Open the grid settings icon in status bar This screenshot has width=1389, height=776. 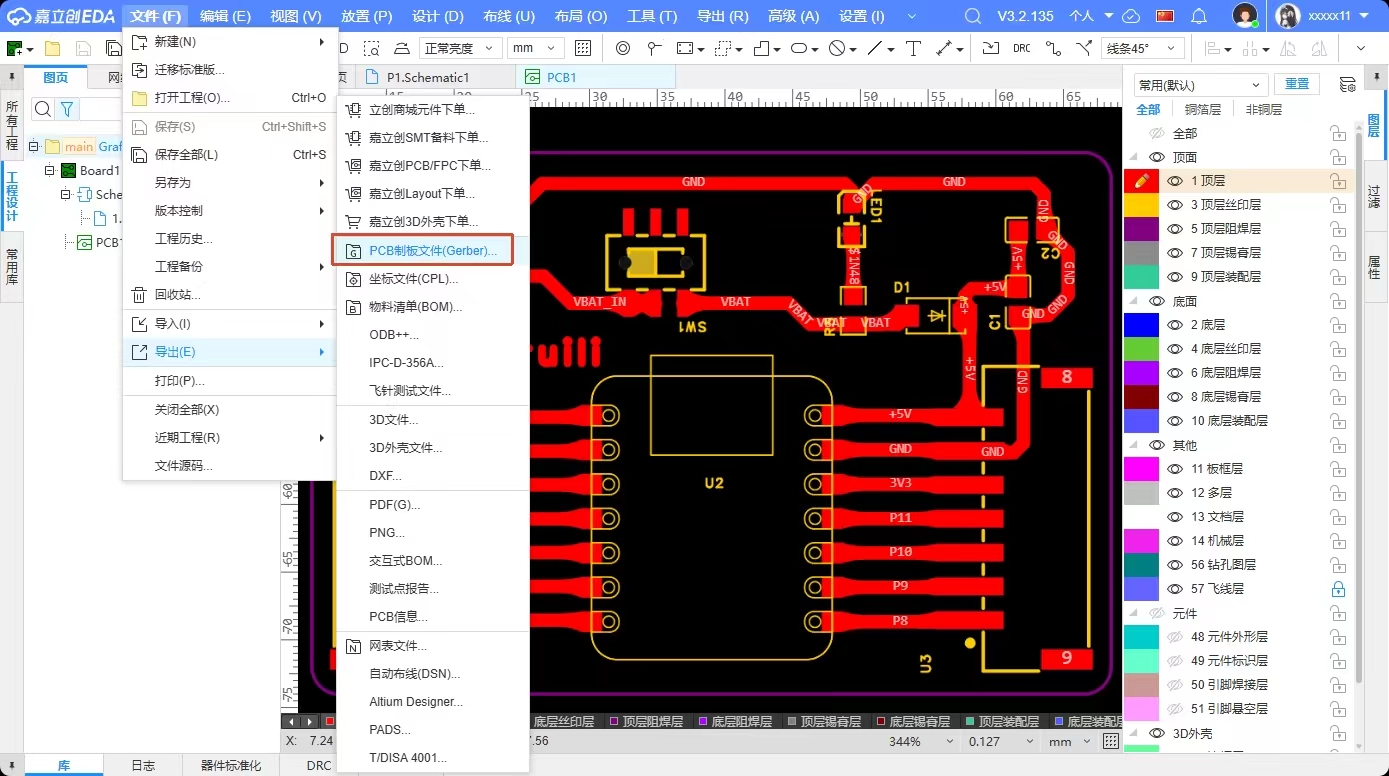[x=1111, y=741]
